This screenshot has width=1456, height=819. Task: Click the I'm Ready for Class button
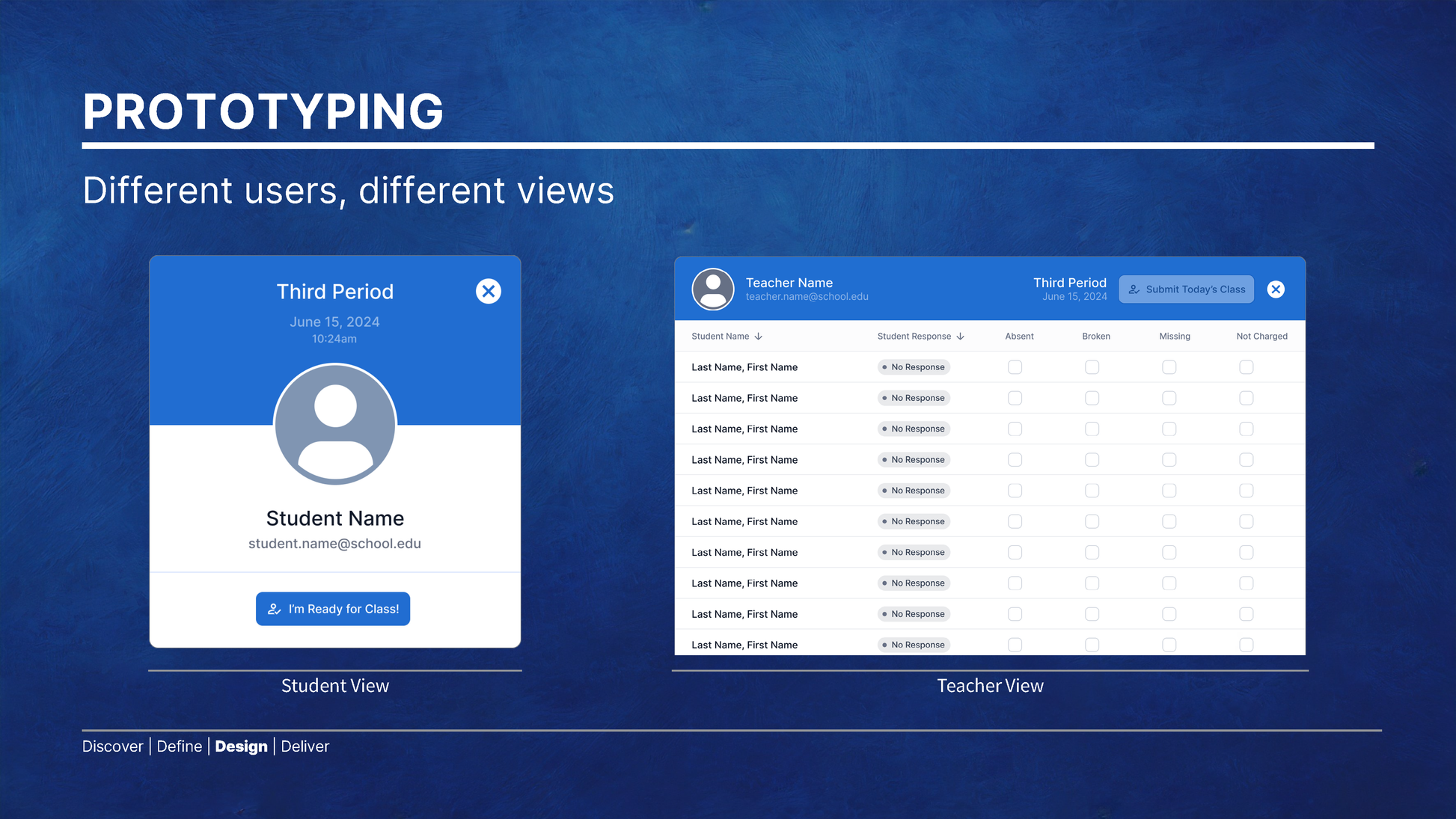333,609
